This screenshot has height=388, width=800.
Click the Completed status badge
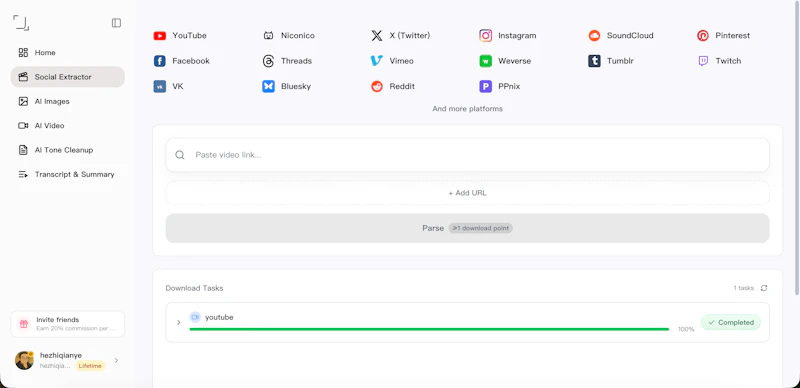(x=731, y=323)
